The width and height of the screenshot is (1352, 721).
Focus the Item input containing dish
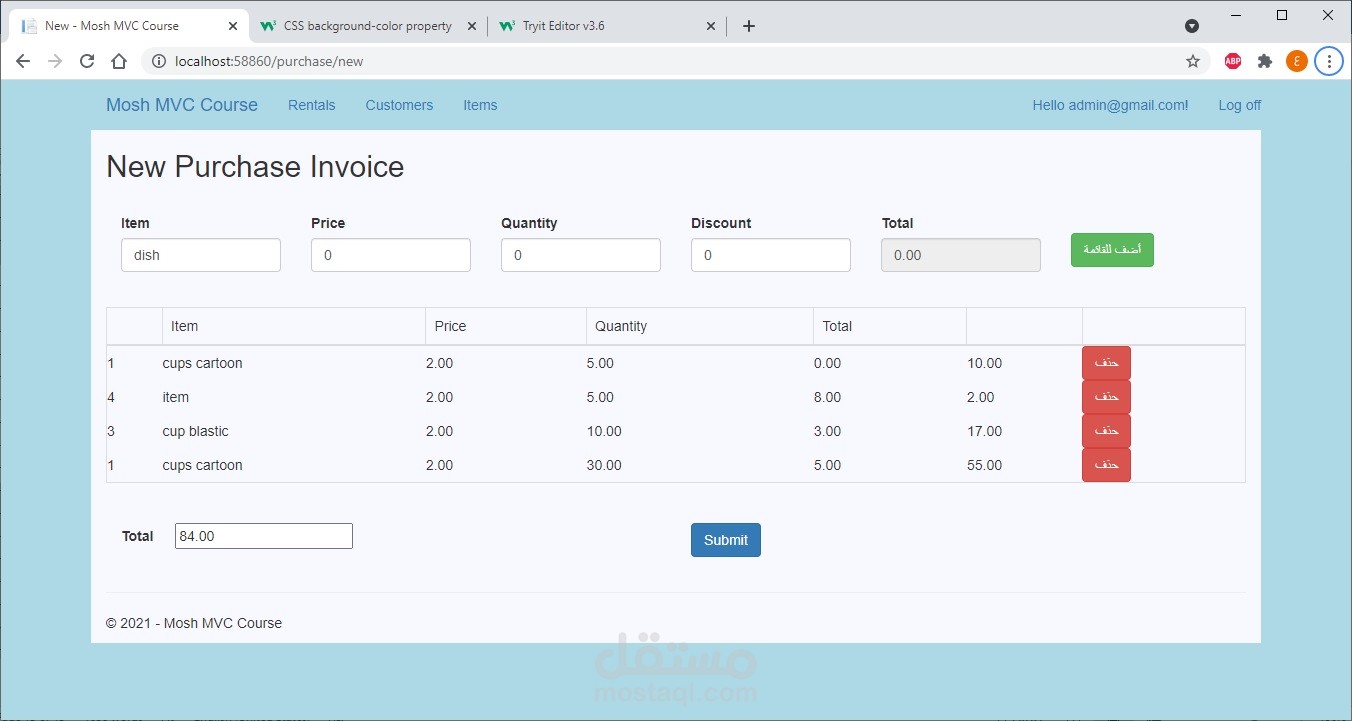[201, 255]
